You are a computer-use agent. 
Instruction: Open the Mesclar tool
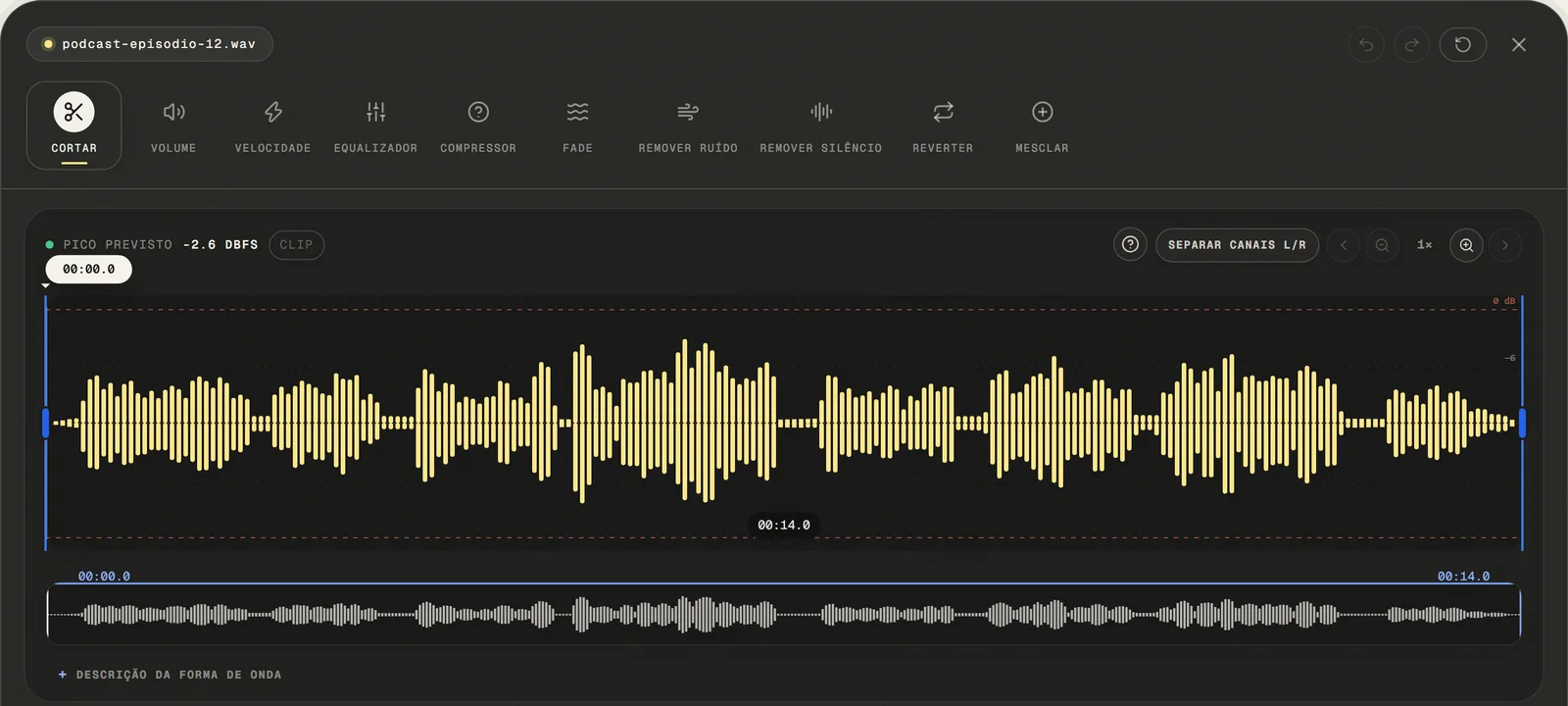click(x=1043, y=126)
